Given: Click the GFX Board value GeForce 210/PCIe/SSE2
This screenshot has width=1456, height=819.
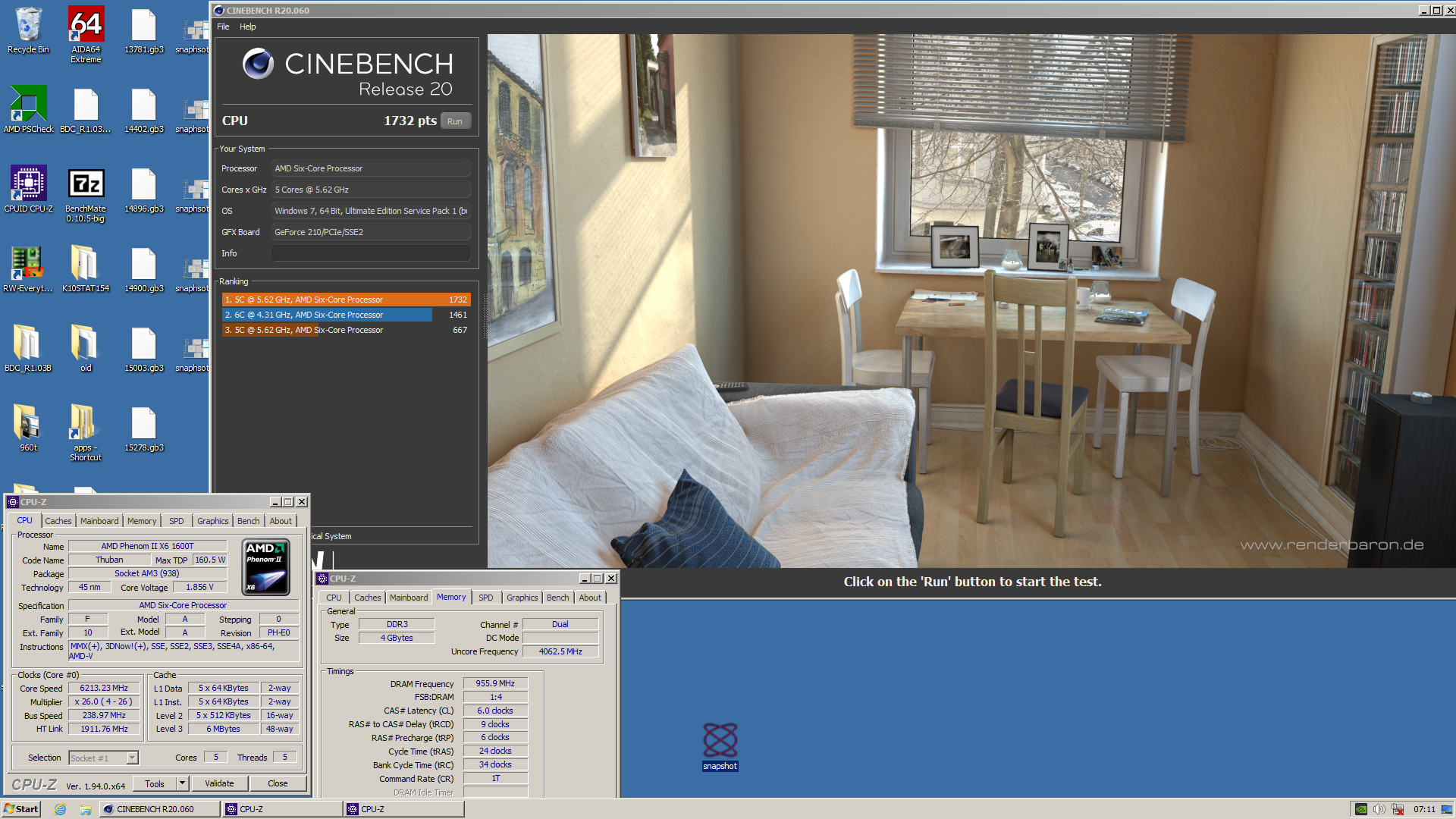Looking at the screenshot, I should 371,232.
